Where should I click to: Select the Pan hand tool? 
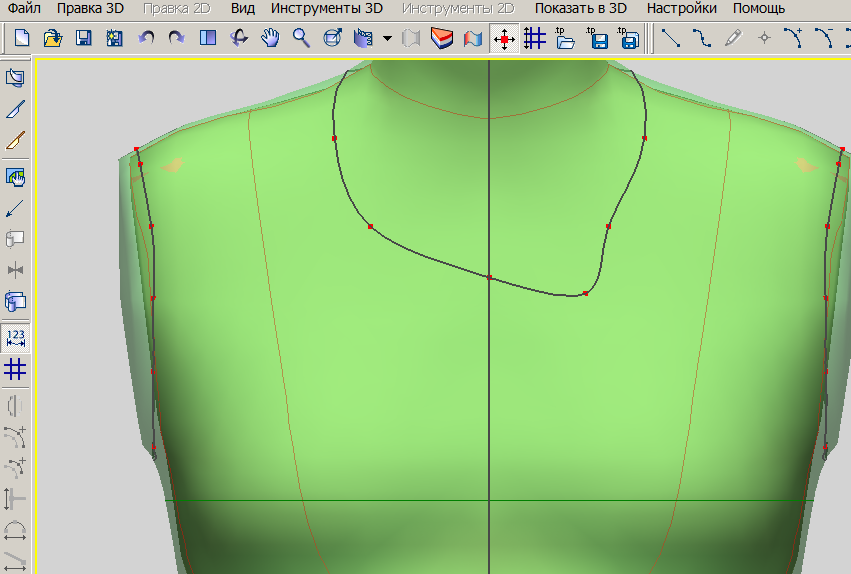[x=270, y=39]
